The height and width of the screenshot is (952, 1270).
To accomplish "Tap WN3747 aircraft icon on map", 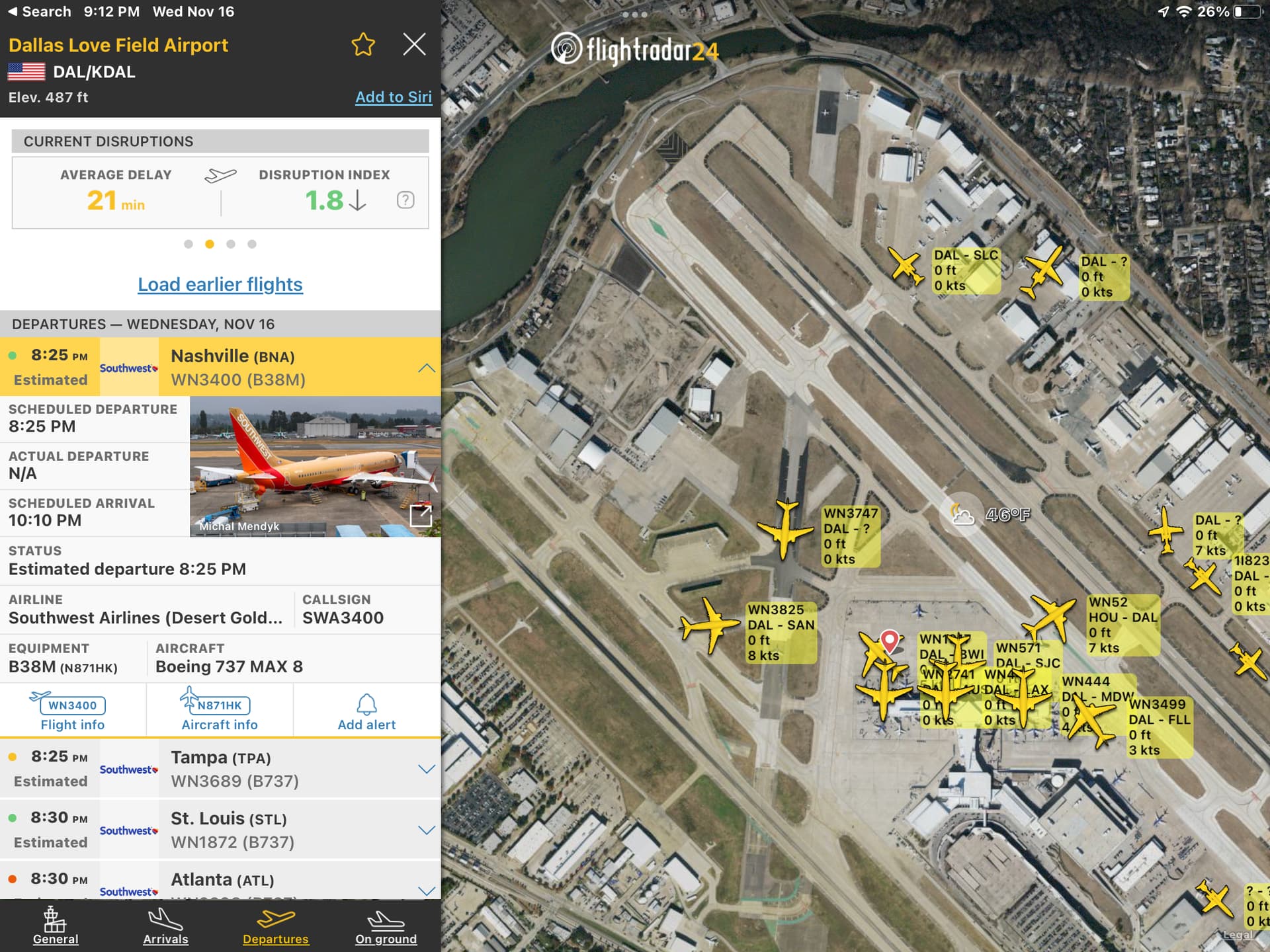I will click(785, 530).
